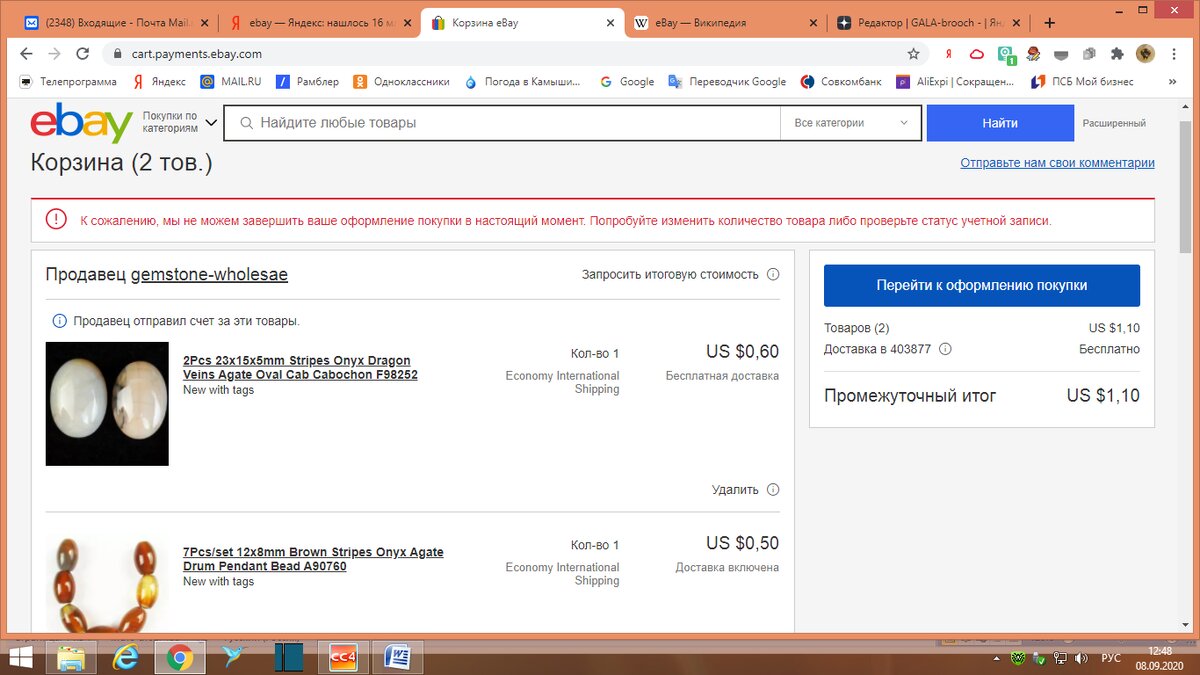Open seller gemstone-wholesae link
1200x675 pixels.
209,274
